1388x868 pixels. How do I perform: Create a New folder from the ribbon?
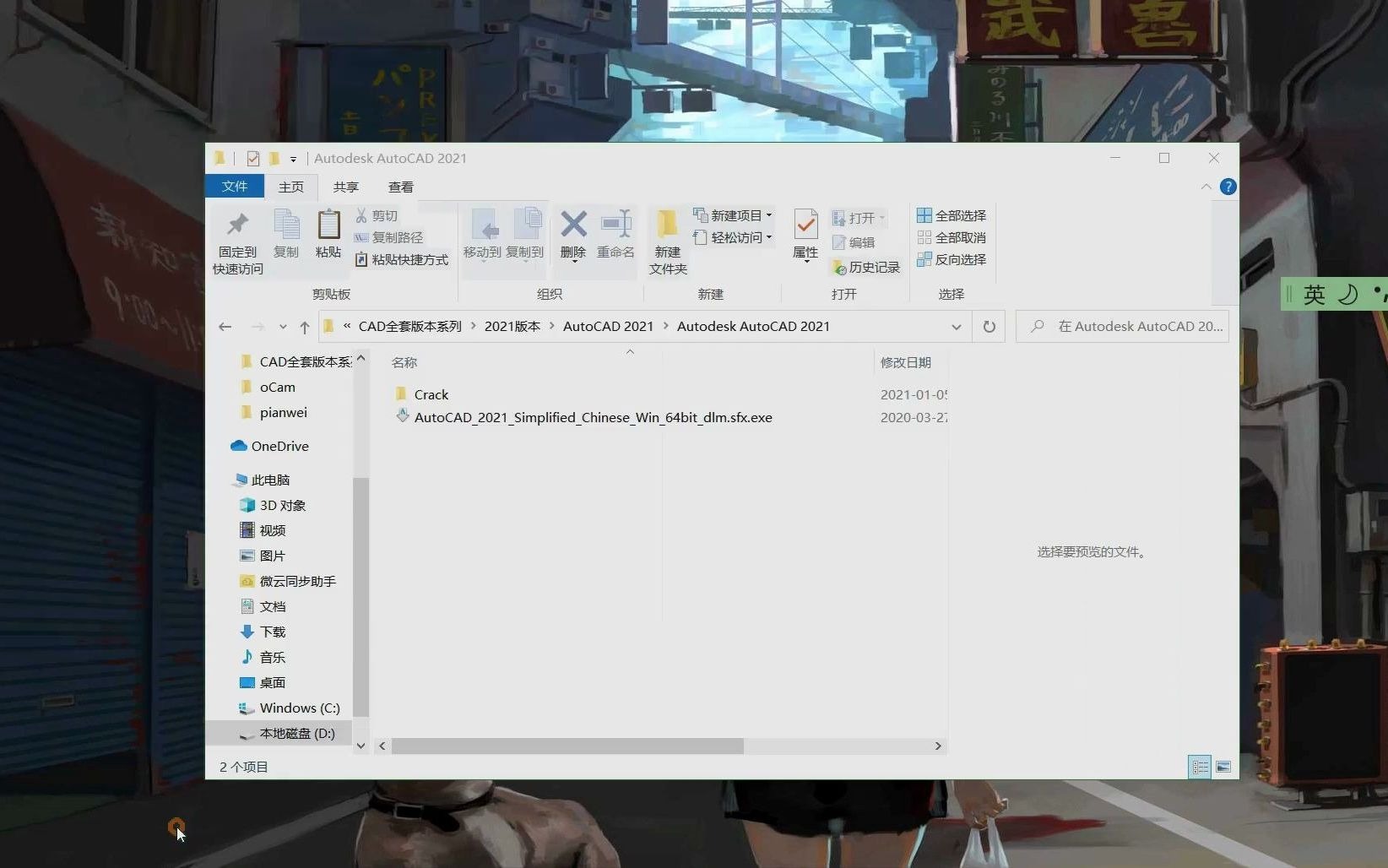[668, 243]
